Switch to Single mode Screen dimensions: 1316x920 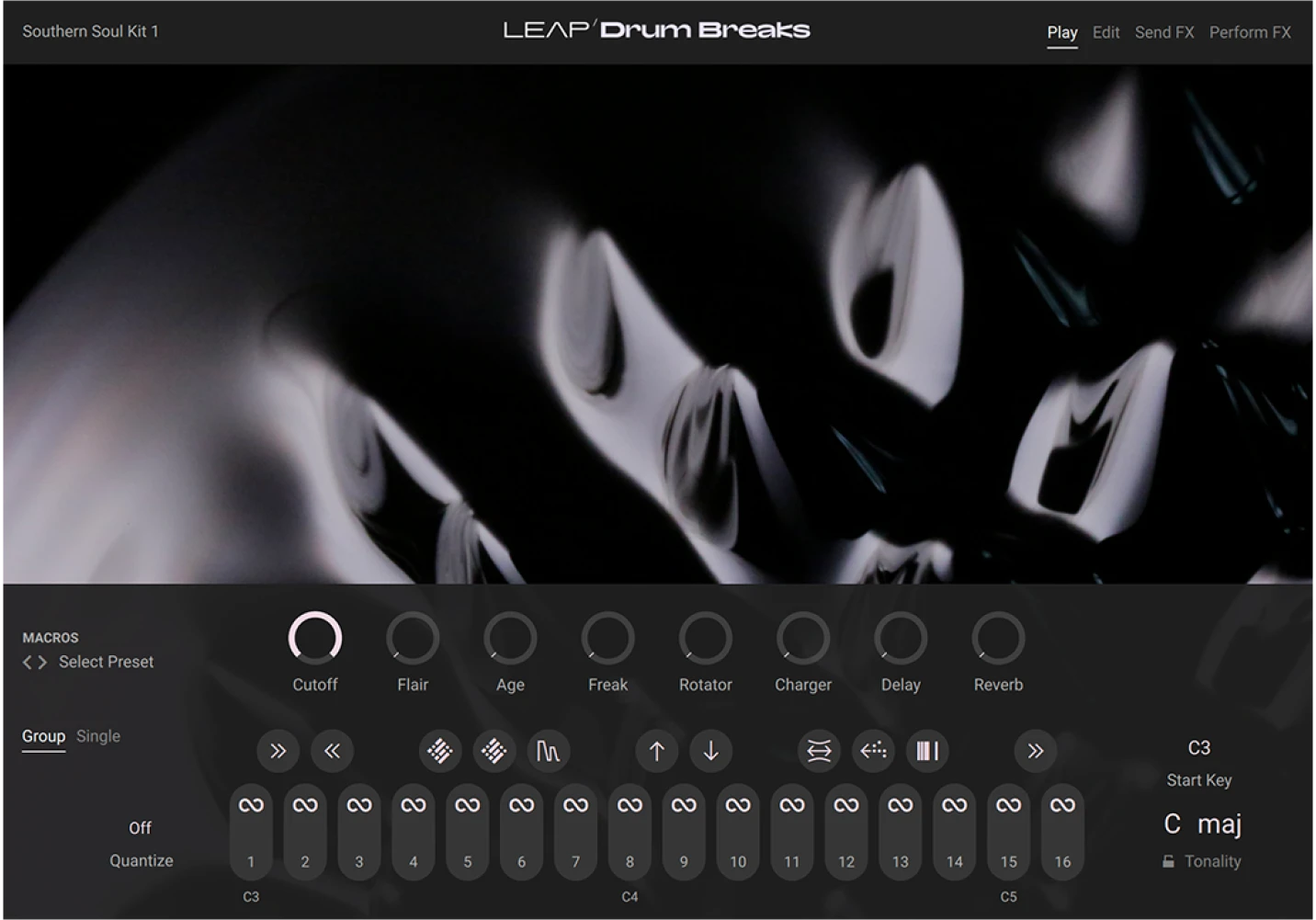[x=97, y=735]
